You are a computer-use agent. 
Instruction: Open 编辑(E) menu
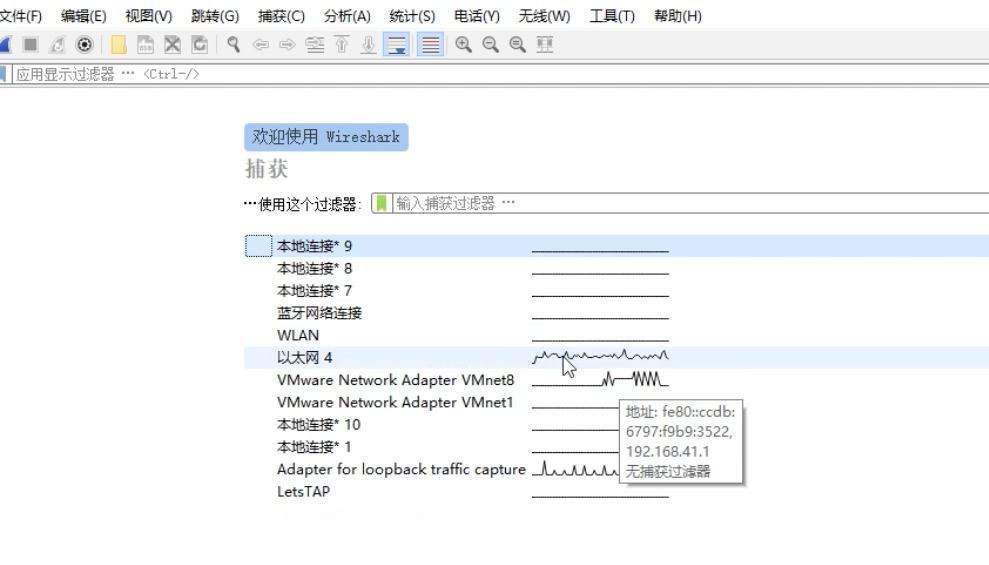click(x=83, y=16)
